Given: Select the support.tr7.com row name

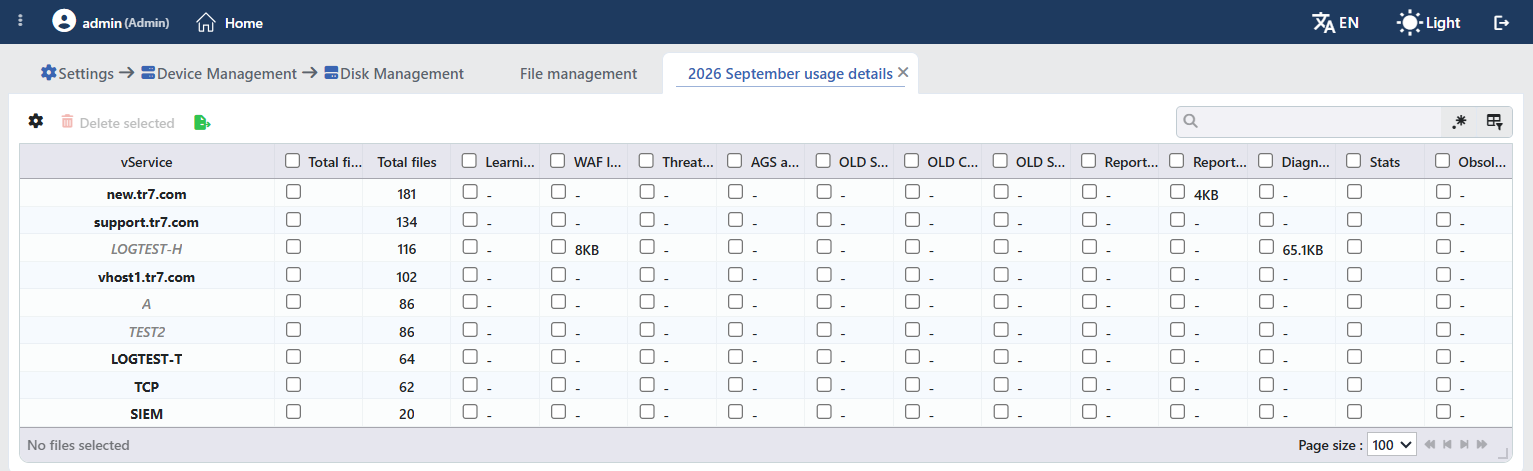Looking at the screenshot, I should (147, 222).
